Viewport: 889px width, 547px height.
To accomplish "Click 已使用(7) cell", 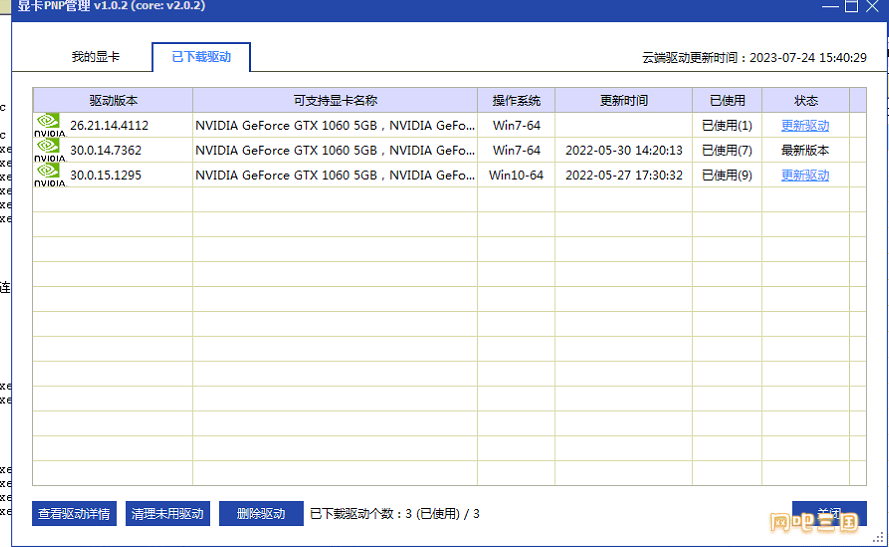I will tap(727, 150).
